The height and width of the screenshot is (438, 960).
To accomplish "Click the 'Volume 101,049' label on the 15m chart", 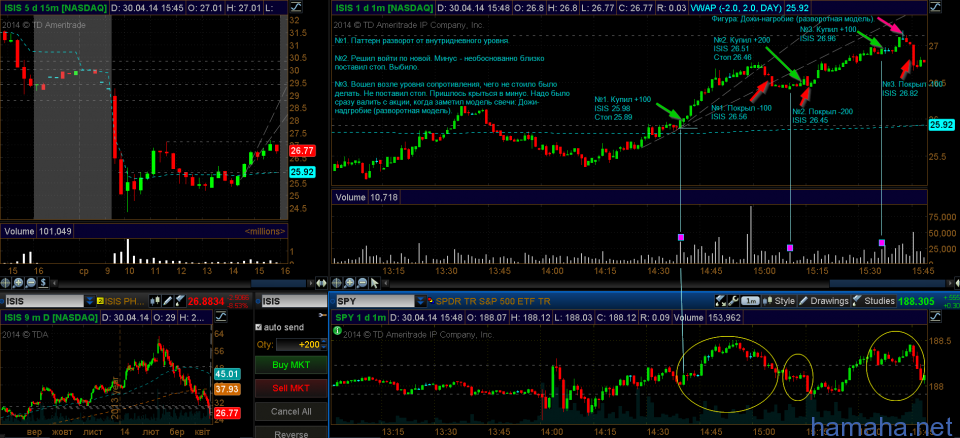I will click(x=39, y=232).
